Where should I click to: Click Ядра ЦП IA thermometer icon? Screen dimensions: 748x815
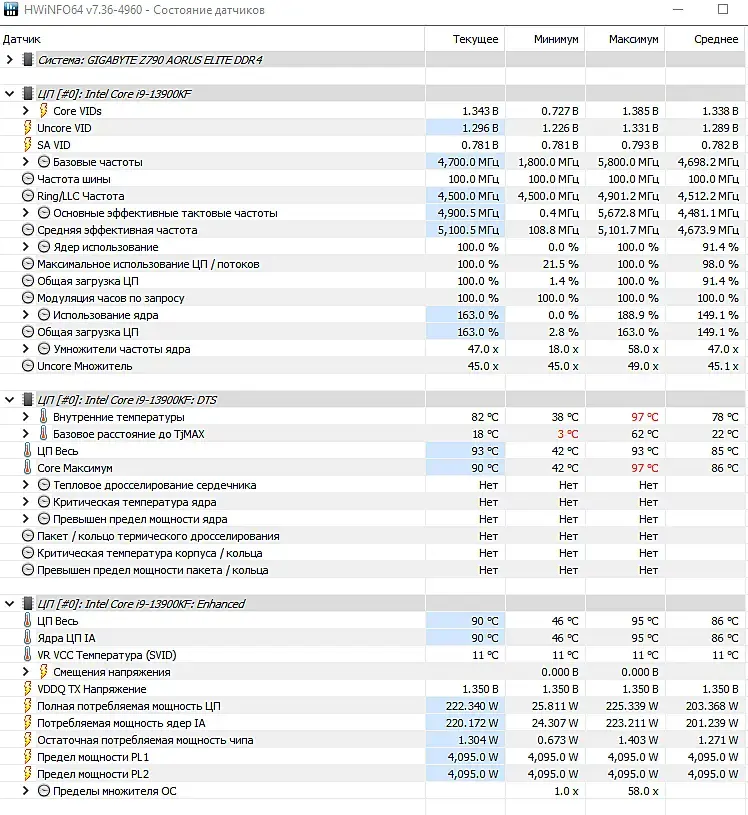[28, 637]
